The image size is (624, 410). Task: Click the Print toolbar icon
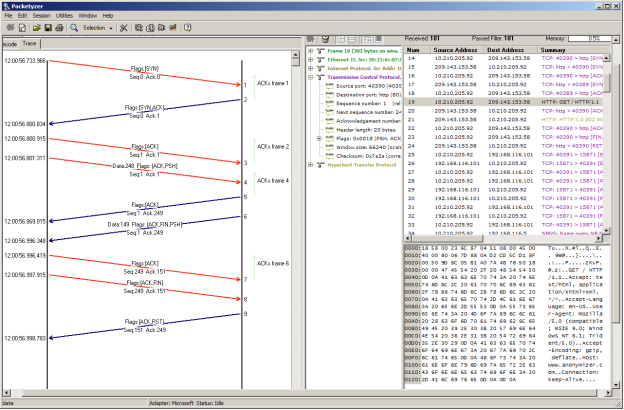[x=59, y=28]
